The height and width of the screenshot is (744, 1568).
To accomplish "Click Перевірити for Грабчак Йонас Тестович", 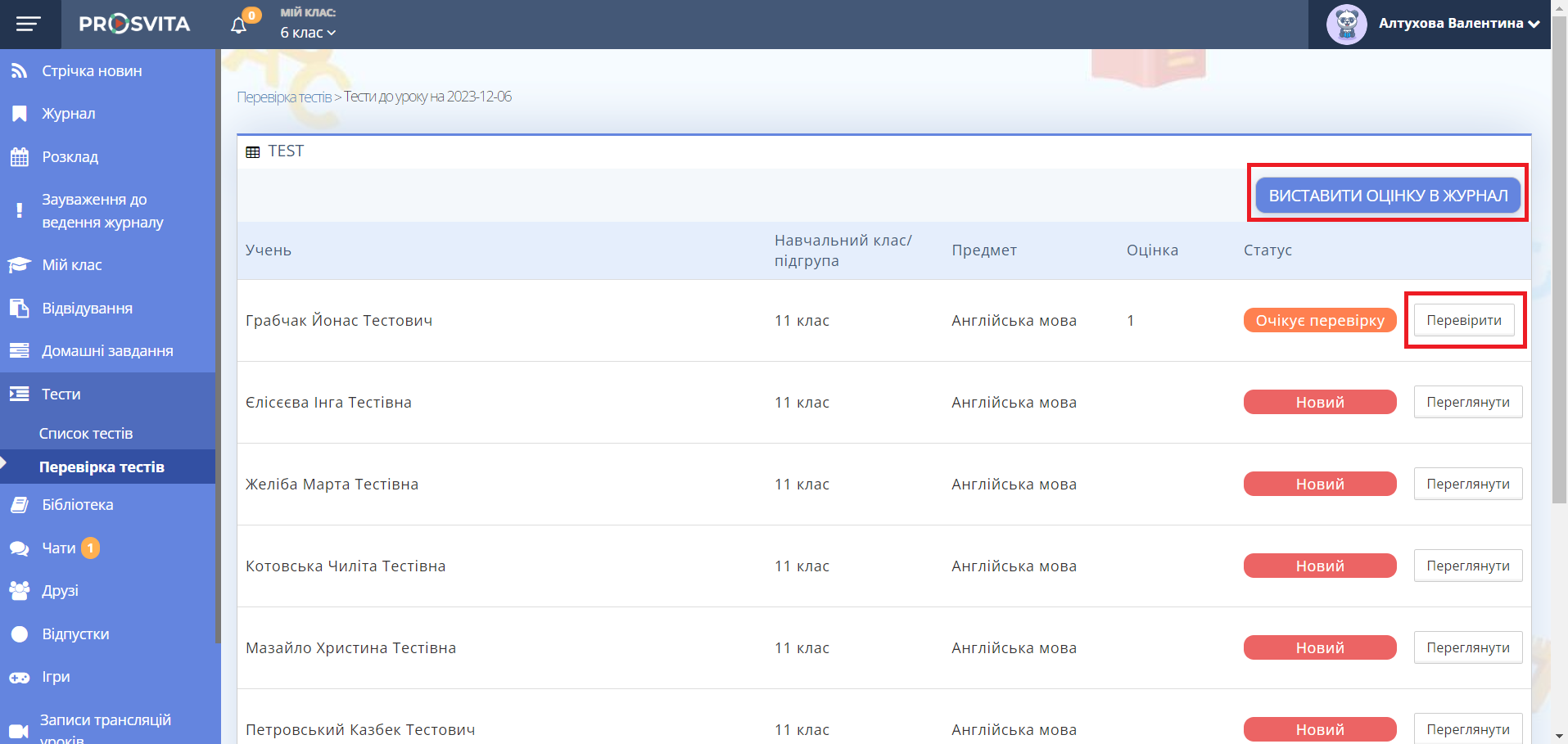I will coord(1463,320).
